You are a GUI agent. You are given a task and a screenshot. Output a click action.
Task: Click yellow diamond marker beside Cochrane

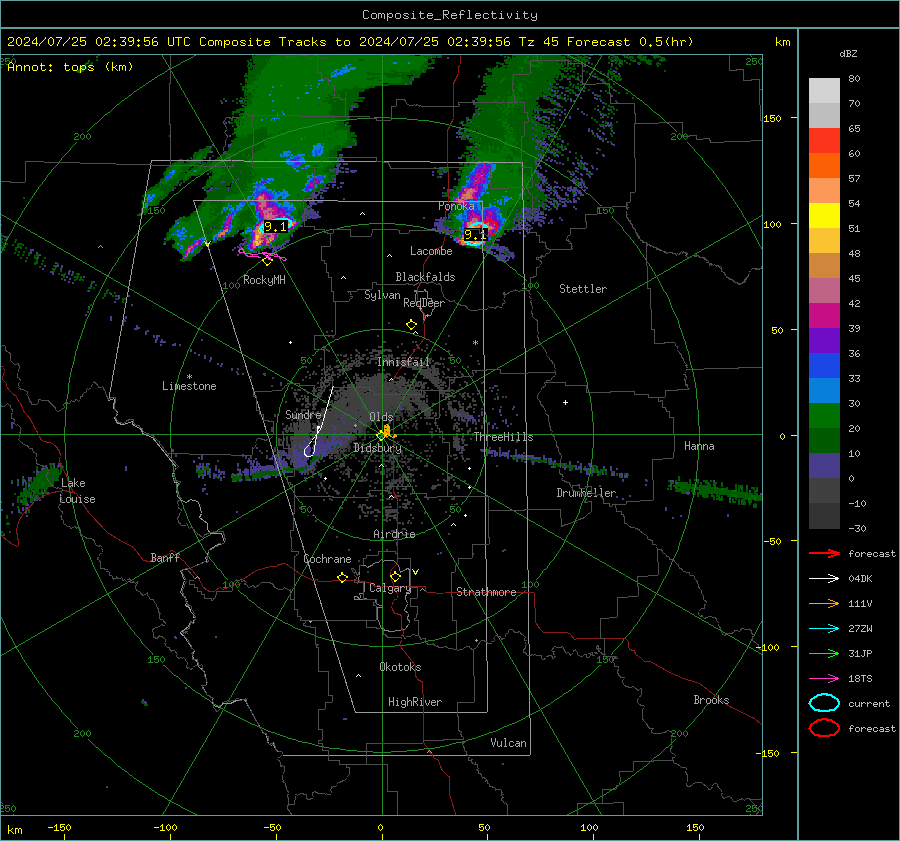(x=343, y=577)
